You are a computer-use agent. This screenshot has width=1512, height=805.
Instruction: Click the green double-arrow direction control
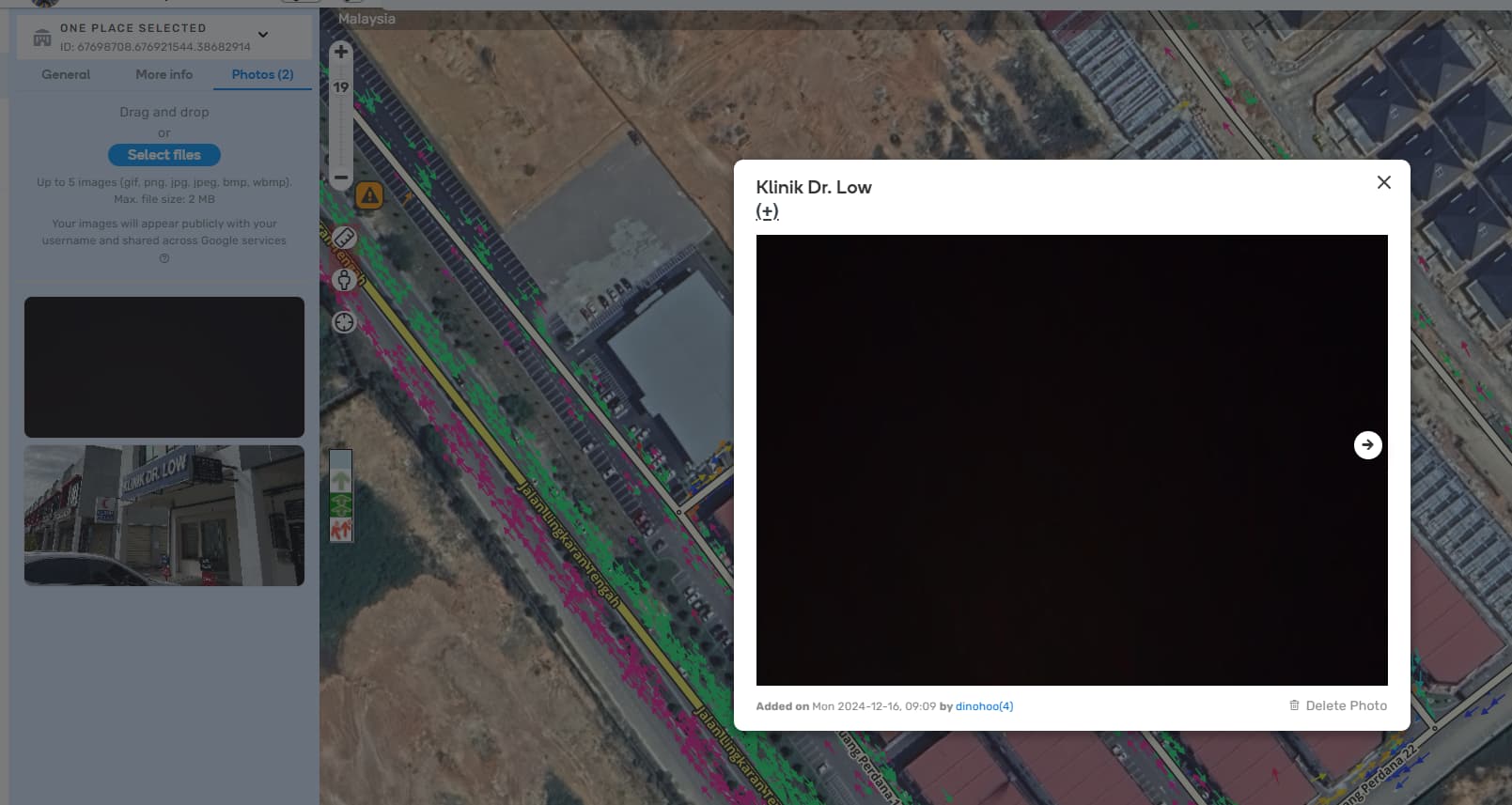(x=341, y=505)
